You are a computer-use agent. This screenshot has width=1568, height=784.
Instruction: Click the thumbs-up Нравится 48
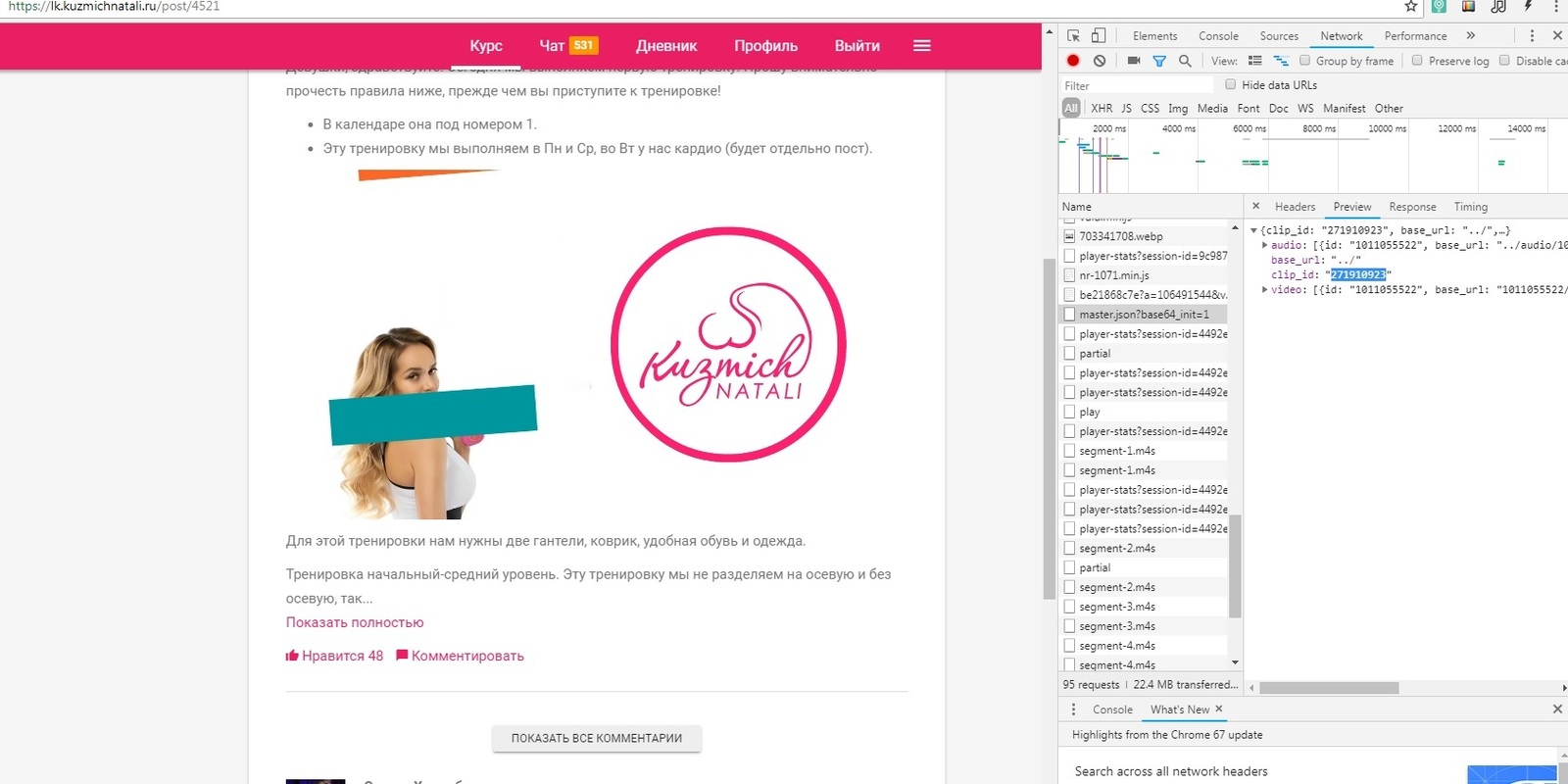[x=334, y=656]
